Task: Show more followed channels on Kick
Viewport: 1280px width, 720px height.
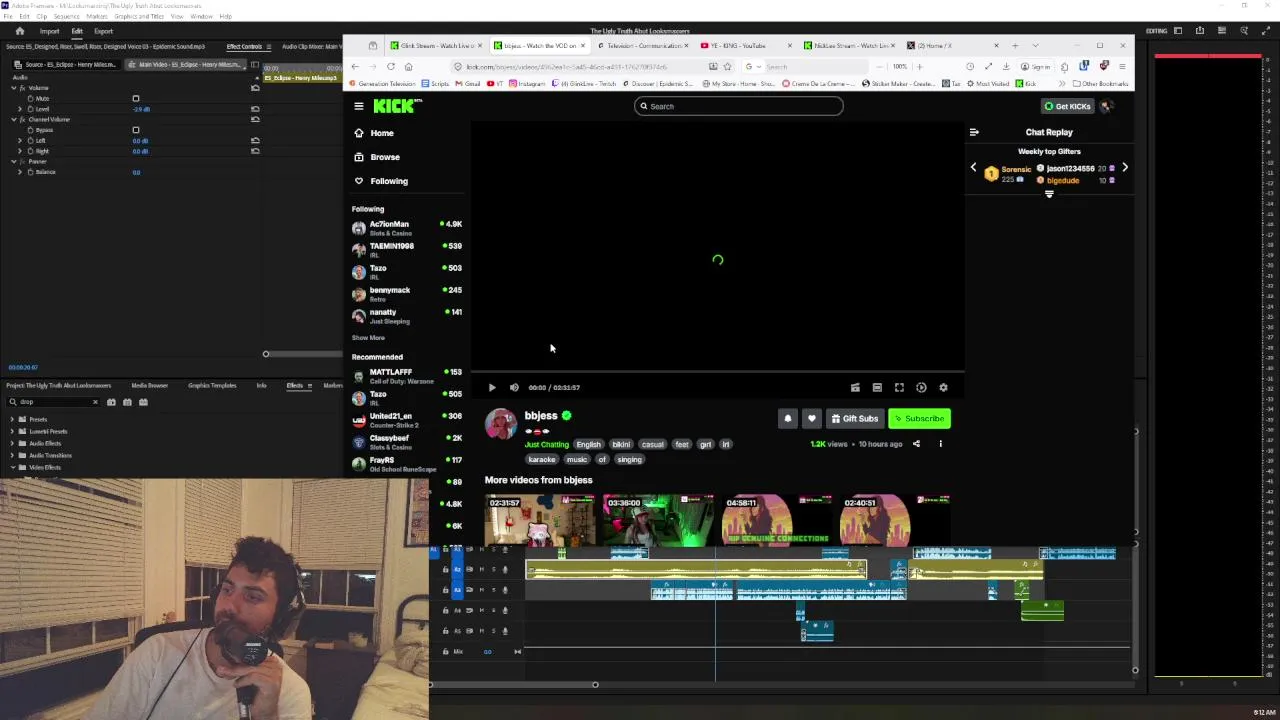Action: pyautogui.click(x=368, y=338)
